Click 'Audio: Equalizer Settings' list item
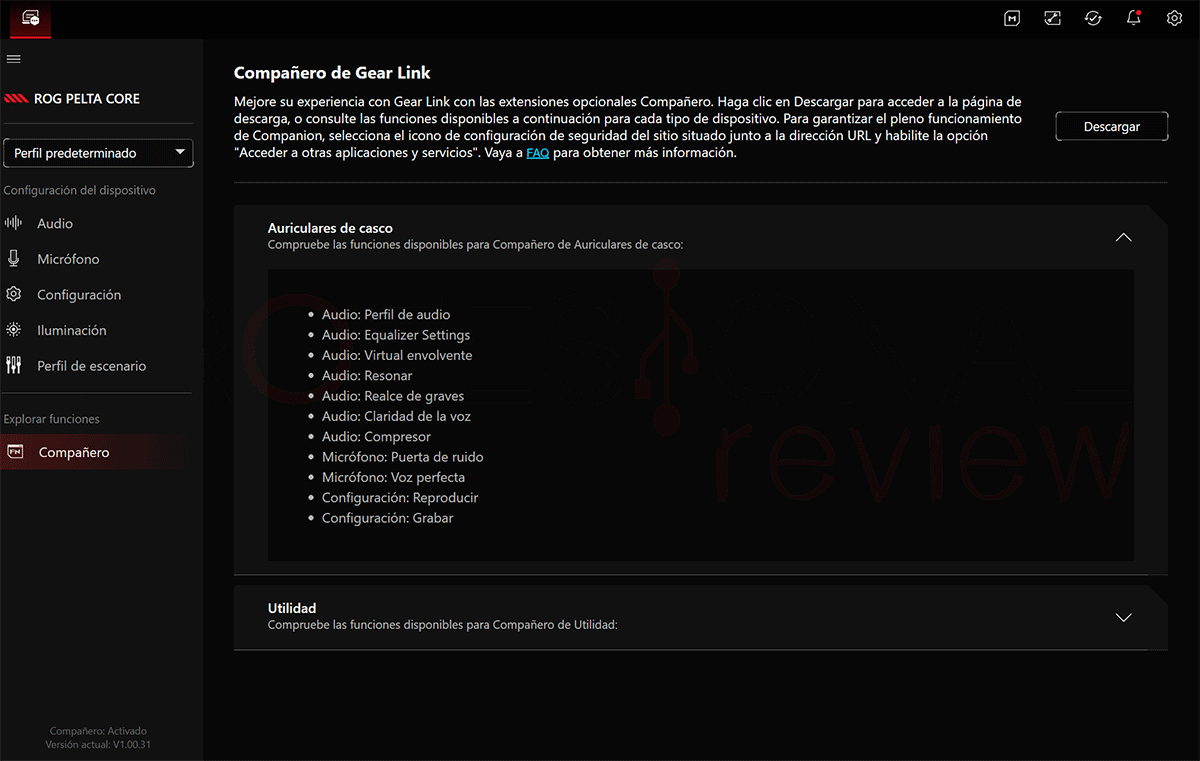 tap(396, 335)
